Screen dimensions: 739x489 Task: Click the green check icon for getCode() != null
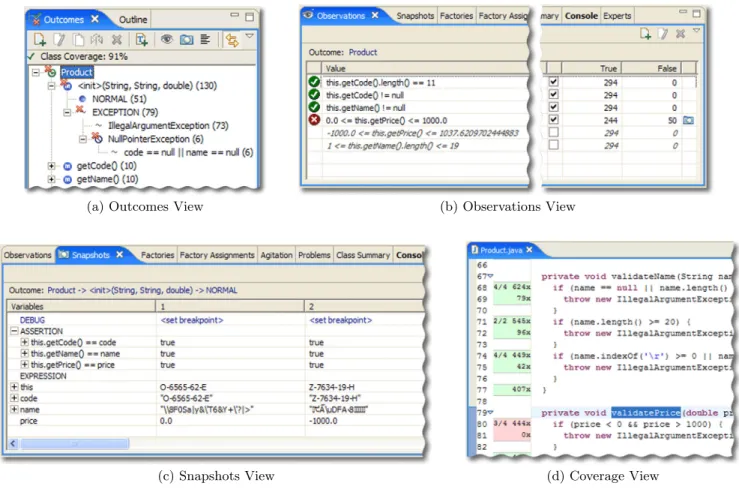click(314, 95)
